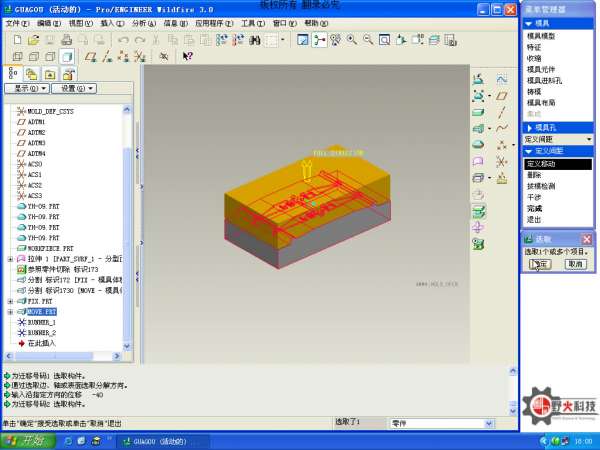
Task: Select ADTM1 datum plane in tree
Action: (36, 122)
